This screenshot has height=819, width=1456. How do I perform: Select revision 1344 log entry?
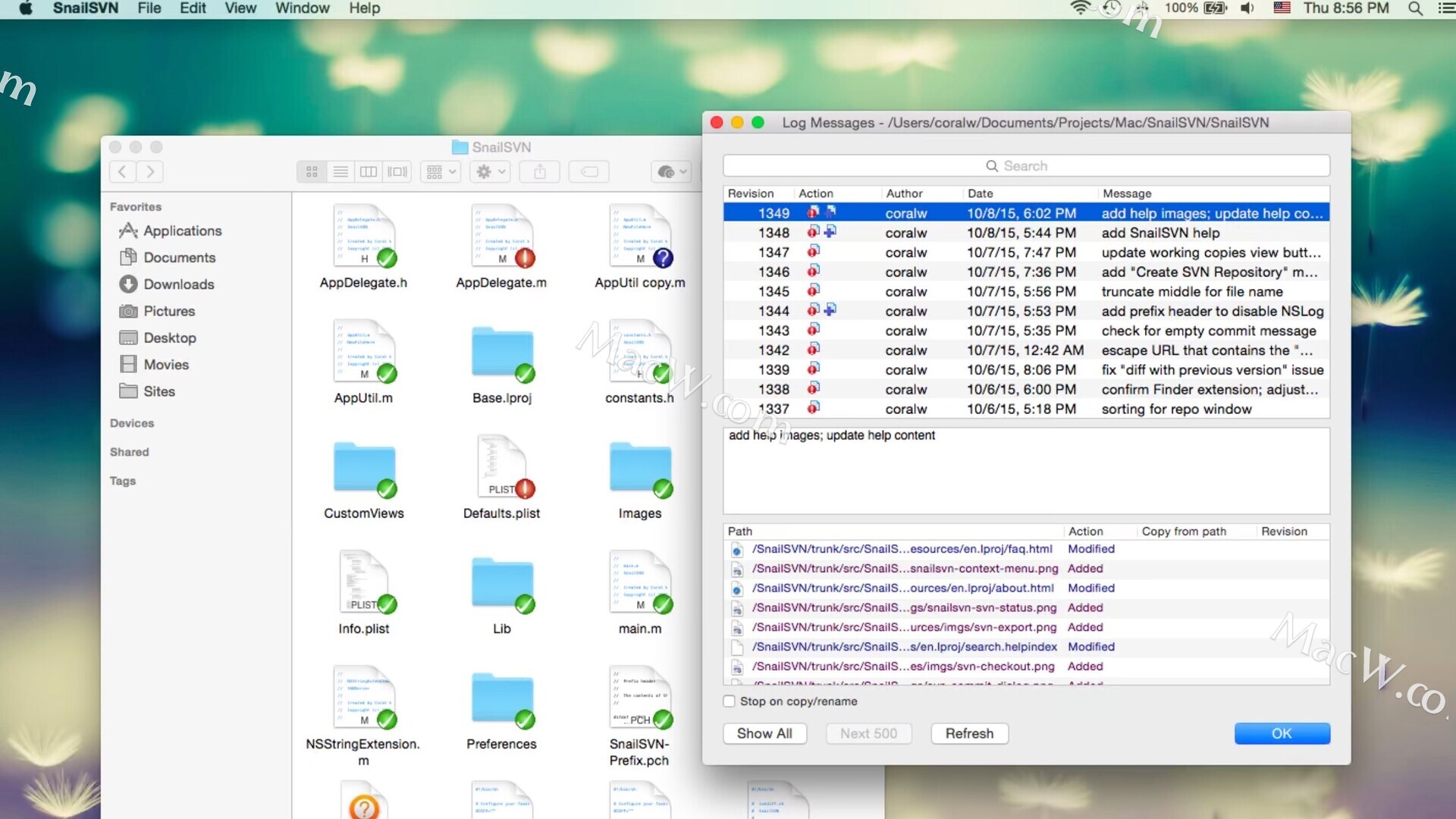tap(1026, 311)
